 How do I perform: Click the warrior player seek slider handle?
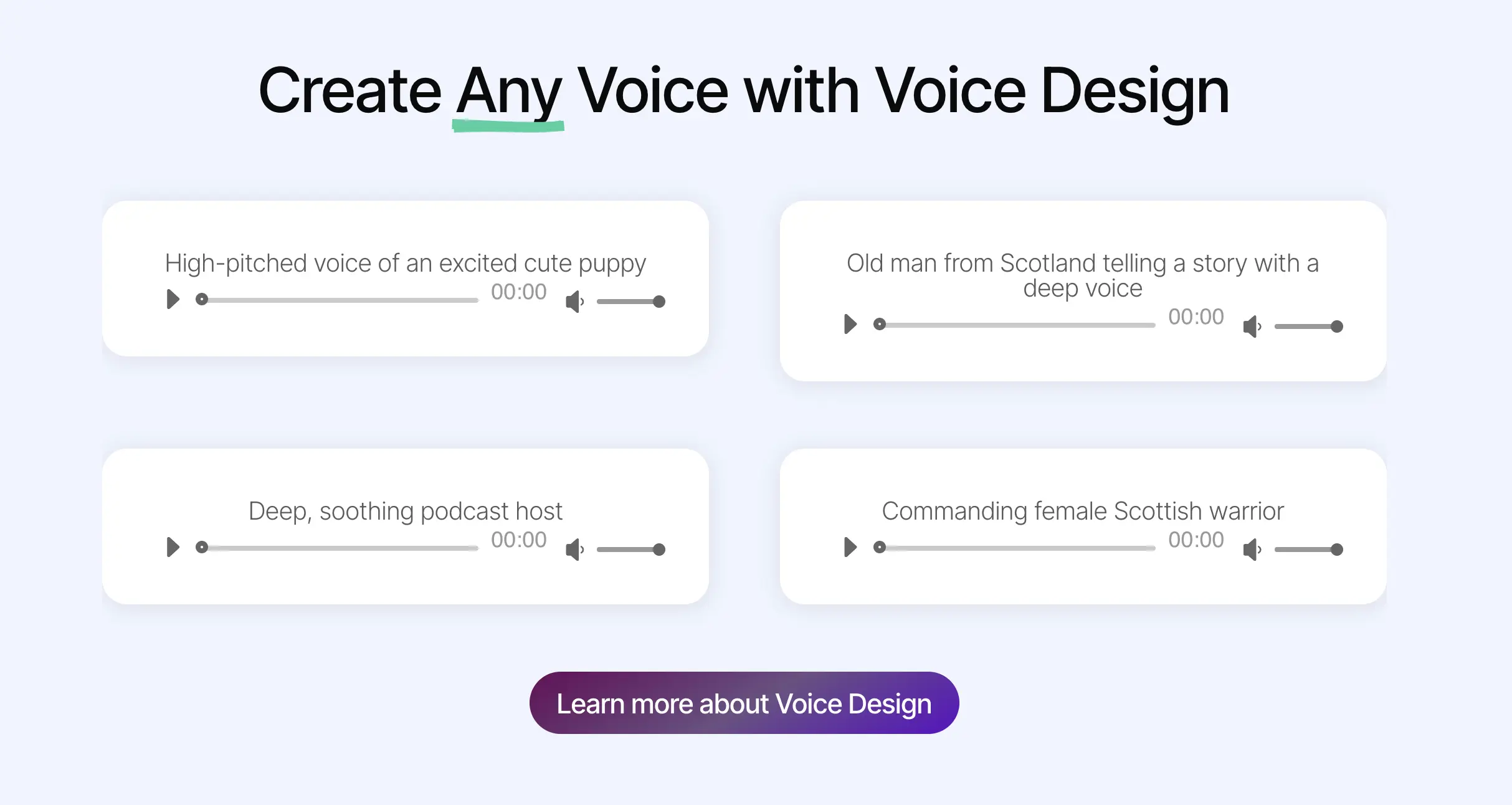[x=880, y=548]
